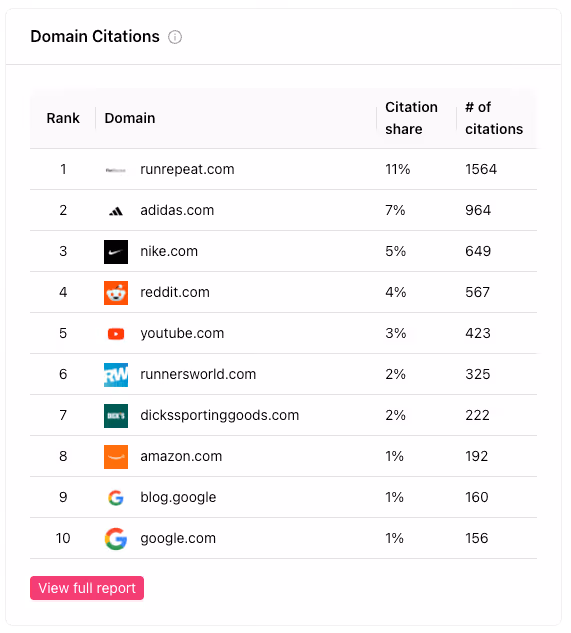Click the google.com Google icon

coord(116,539)
